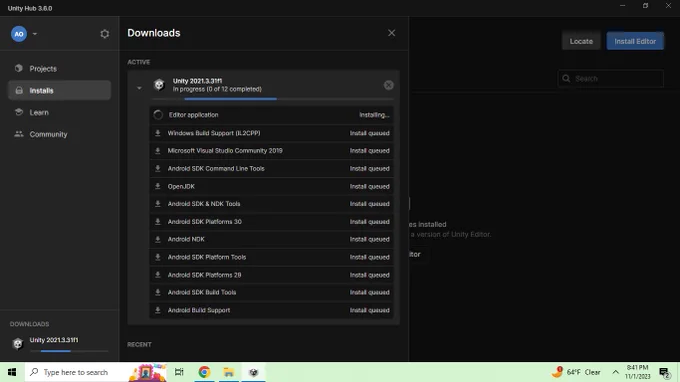Viewport: 680px width, 382px height.
Task: Click the Install Editor button
Action: [x=635, y=41]
